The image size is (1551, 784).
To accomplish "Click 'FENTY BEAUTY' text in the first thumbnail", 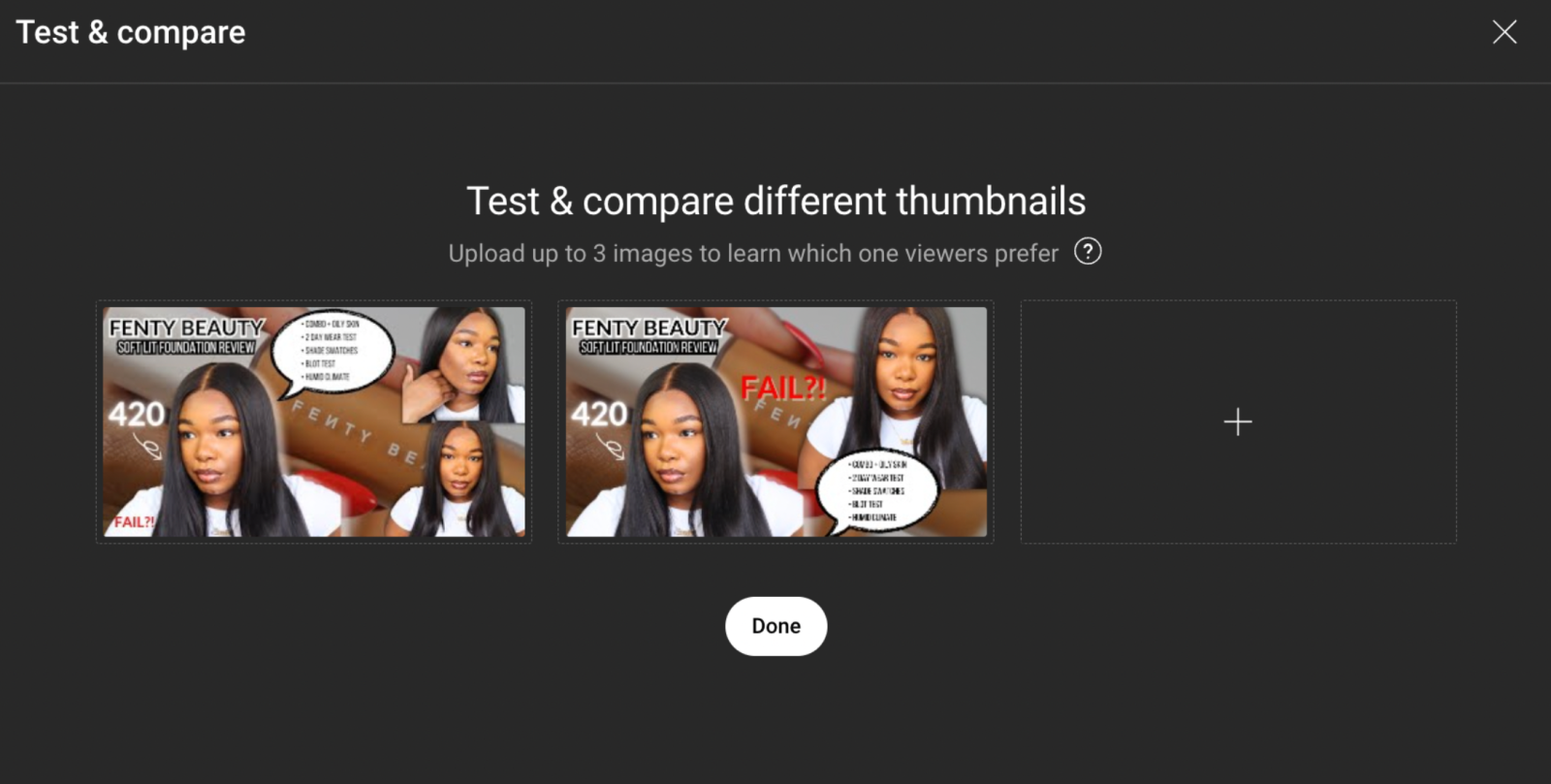I will coord(186,328).
